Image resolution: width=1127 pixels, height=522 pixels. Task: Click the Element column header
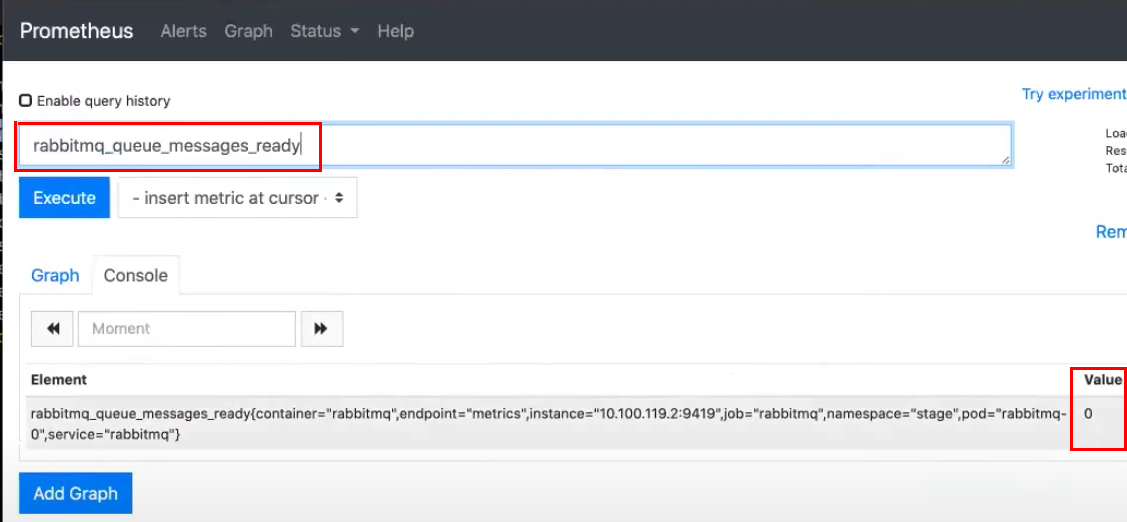pyautogui.click(x=59, y=380)
